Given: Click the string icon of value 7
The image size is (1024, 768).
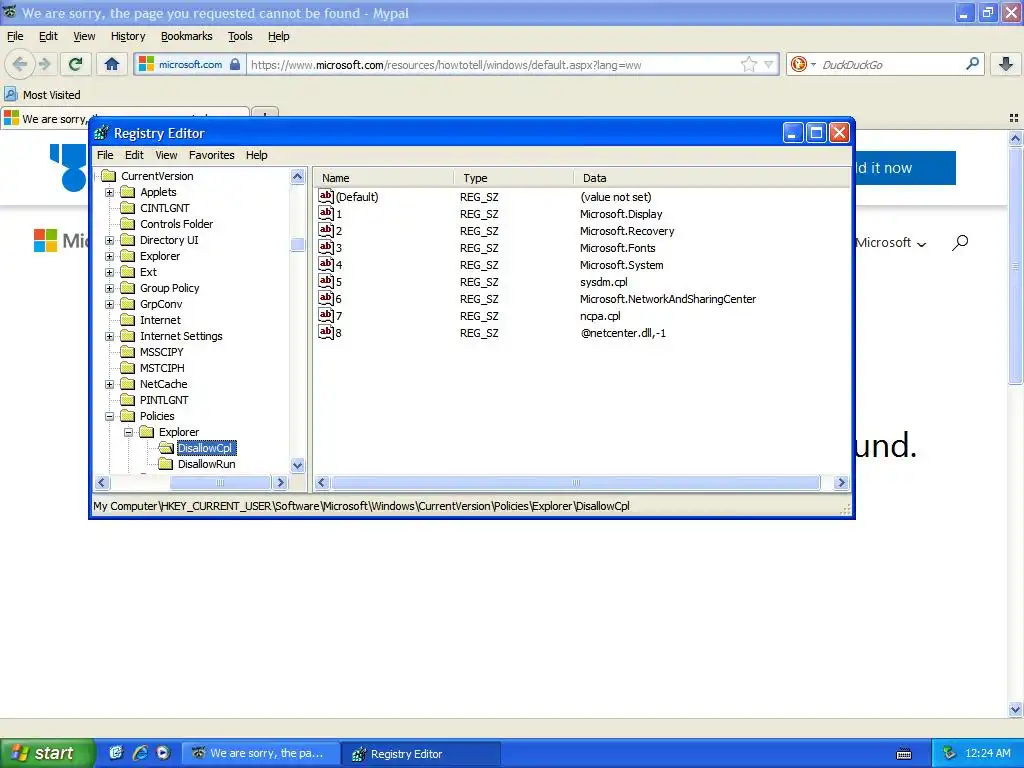Looking at the screenshot, I should (x=326, y=315).
